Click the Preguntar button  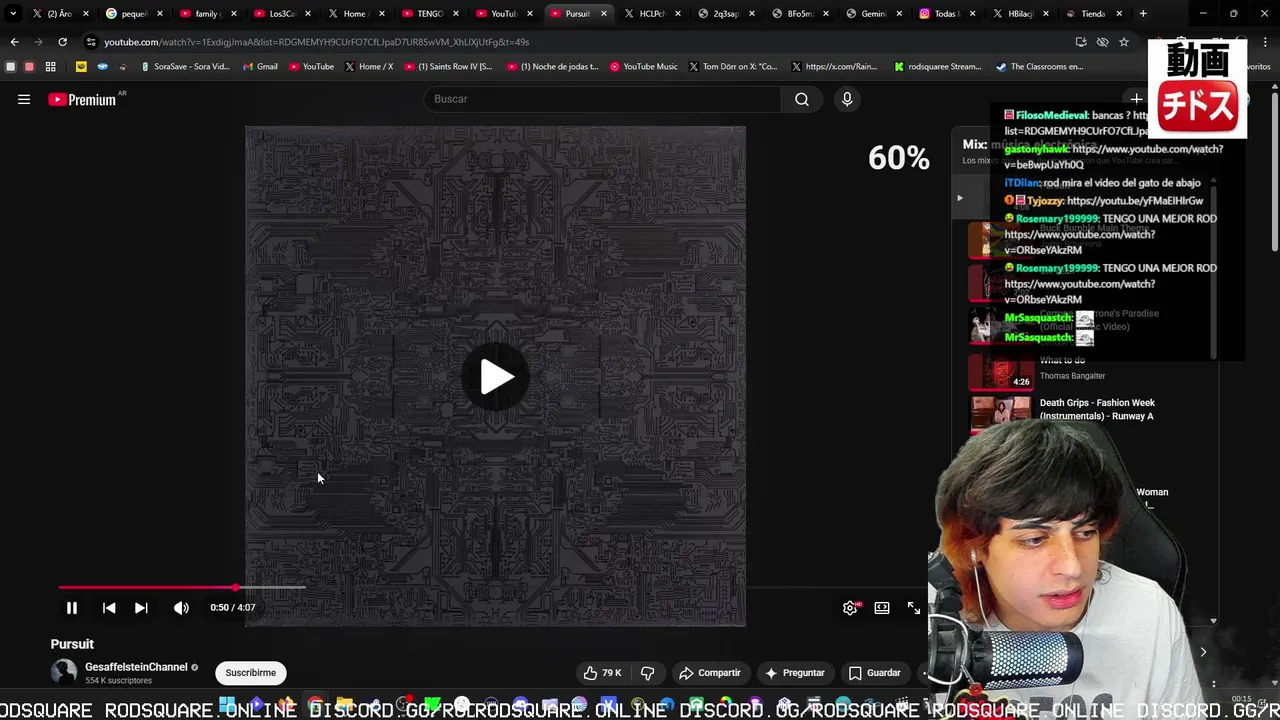(x=795, y=673)
